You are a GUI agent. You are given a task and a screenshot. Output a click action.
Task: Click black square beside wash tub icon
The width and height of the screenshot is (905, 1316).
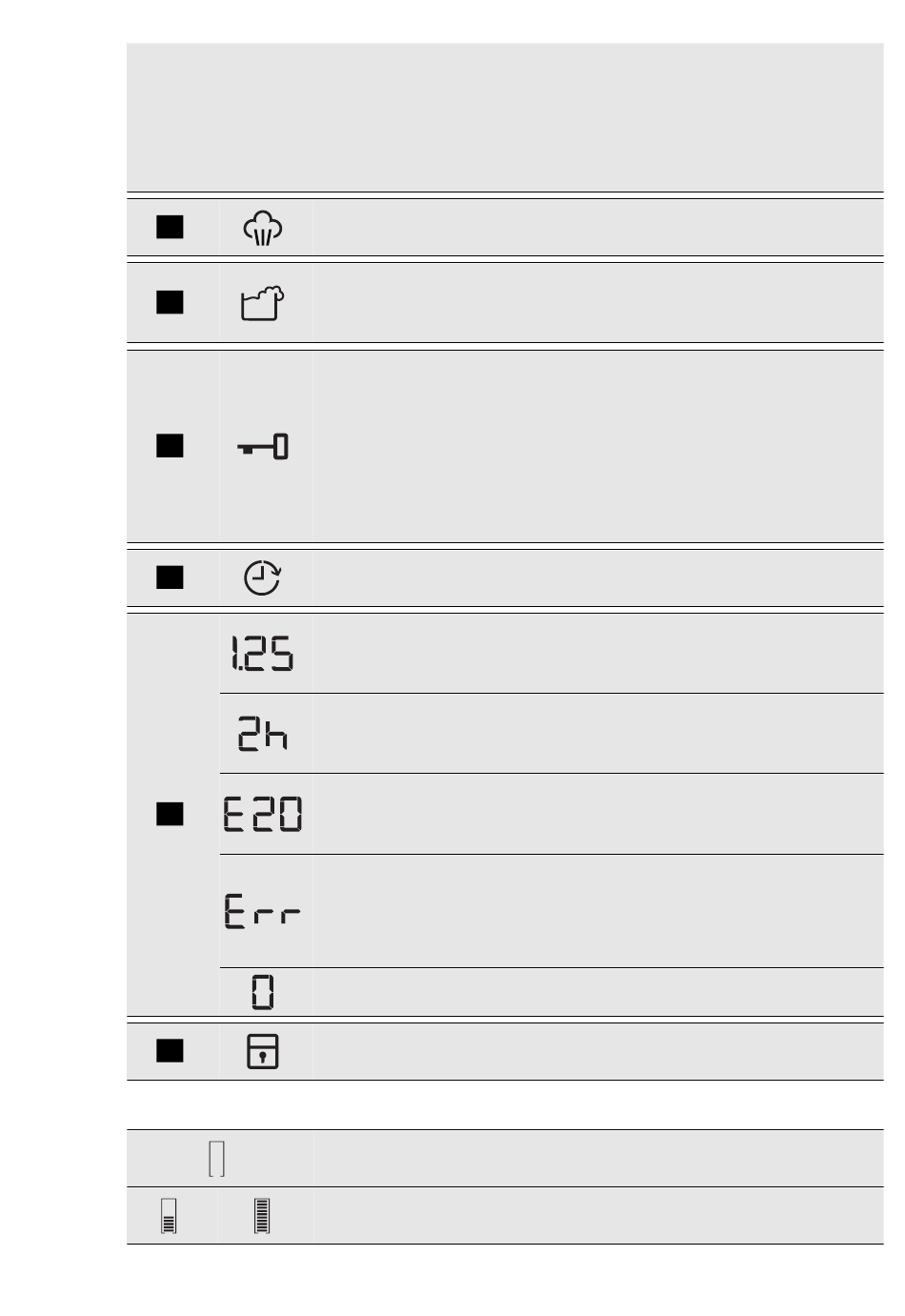(x=170, y=302)
